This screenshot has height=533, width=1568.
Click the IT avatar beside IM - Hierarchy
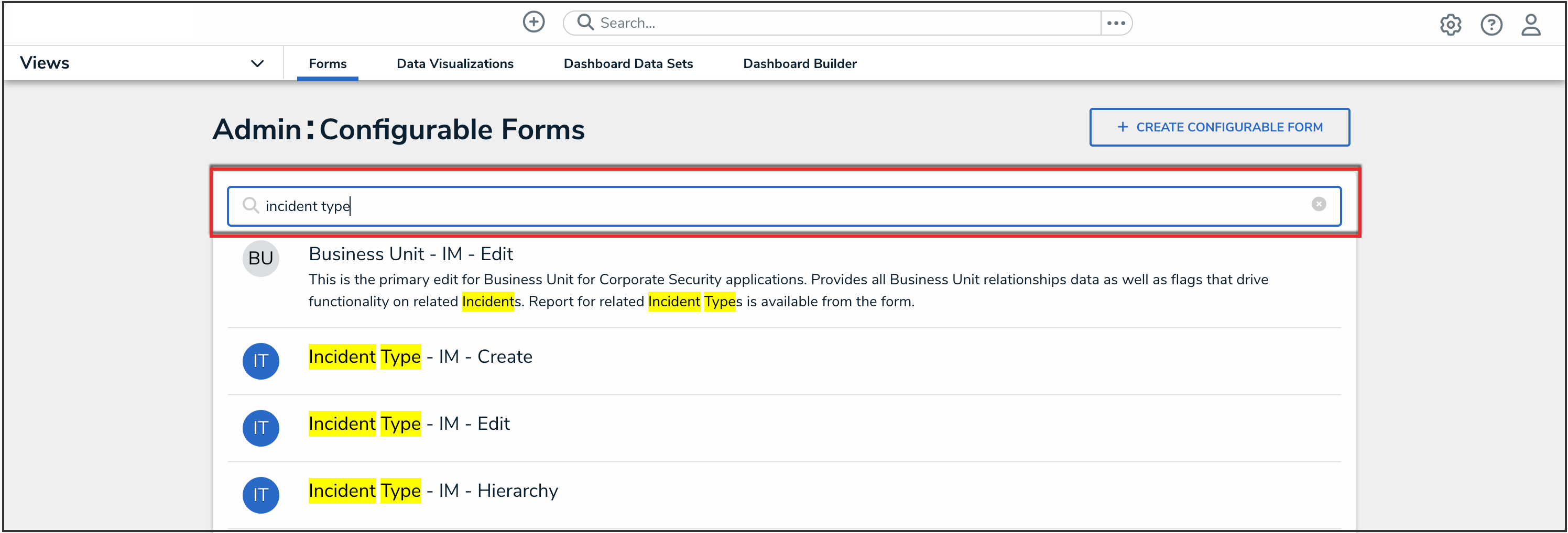coord(260,495)
